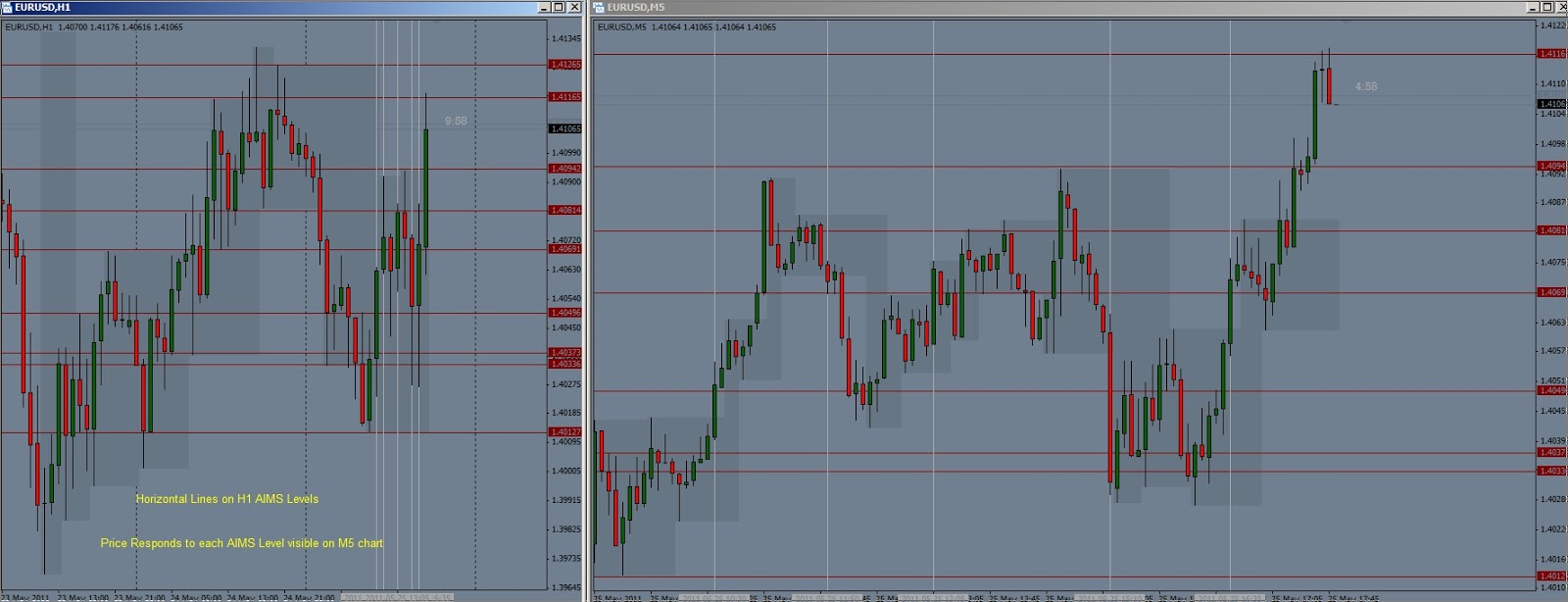The height and width of the screenshot is (602, 1568).
Task: Click the 1.41345 price scale value on H1
Action: click(x=565, y=39)
